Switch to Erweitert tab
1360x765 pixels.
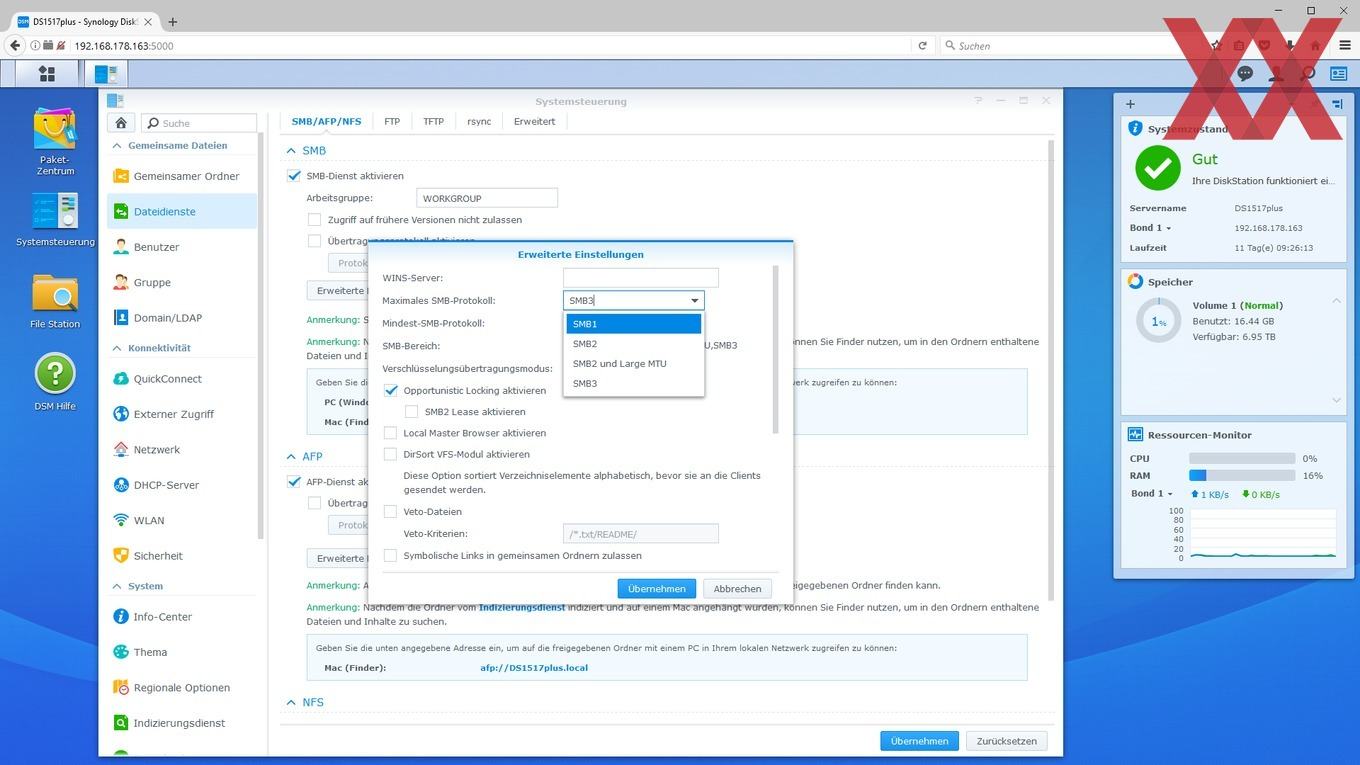point(534,121)
